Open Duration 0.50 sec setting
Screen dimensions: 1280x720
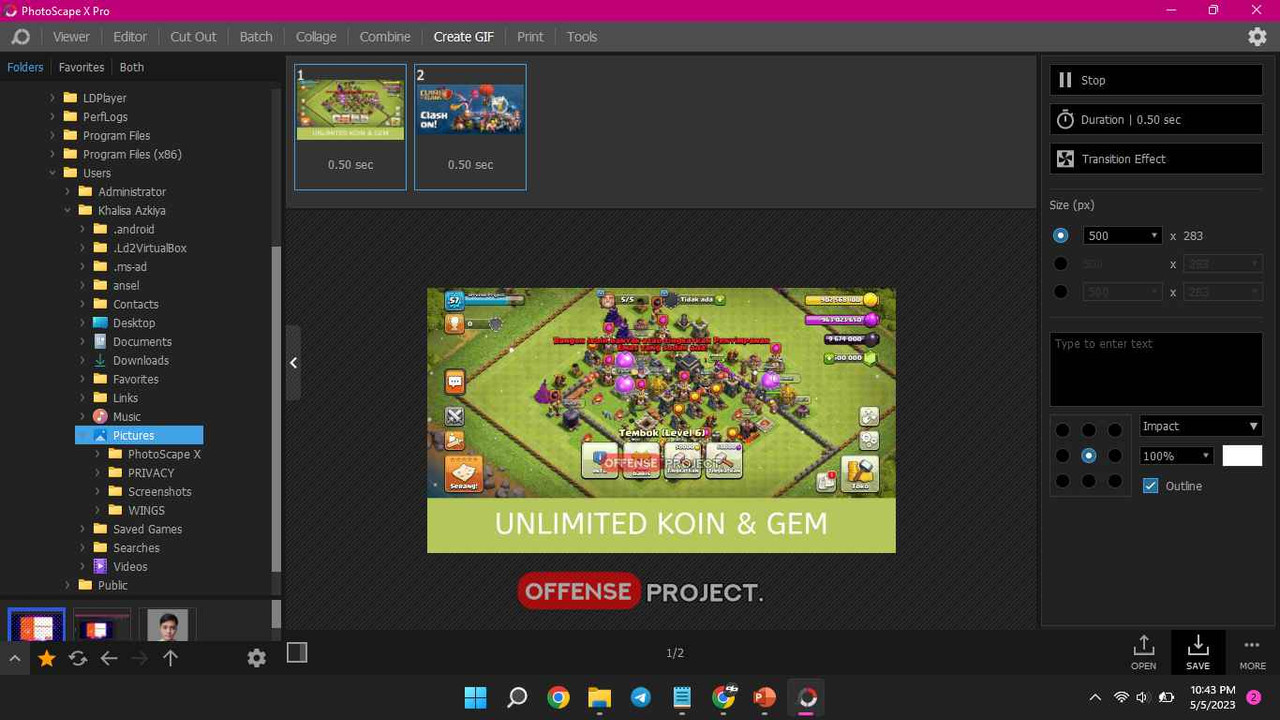coord(1156,119)
